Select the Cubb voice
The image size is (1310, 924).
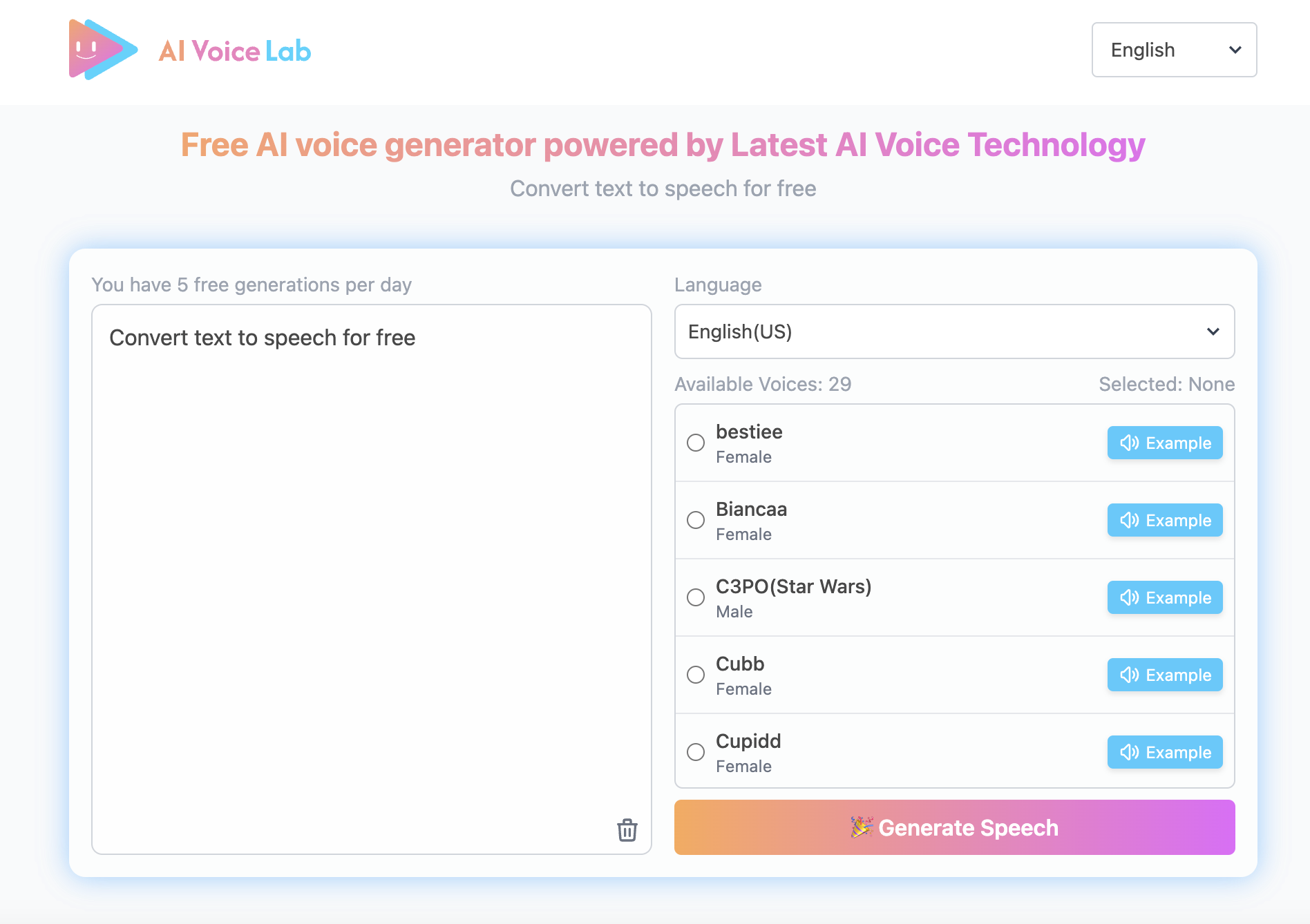click(x=695, y=675)
